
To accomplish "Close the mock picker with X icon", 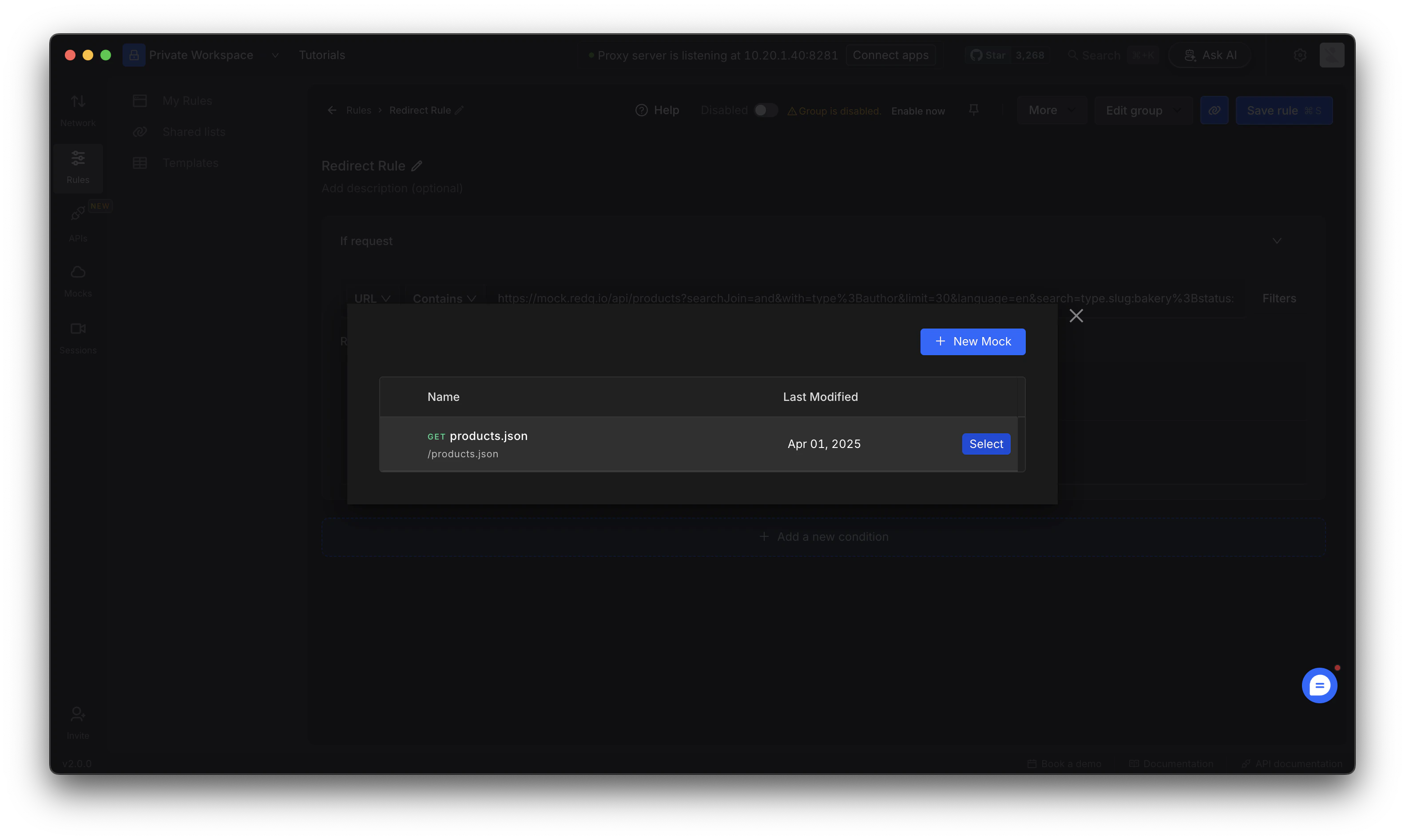I will (x=1076, y=316).
